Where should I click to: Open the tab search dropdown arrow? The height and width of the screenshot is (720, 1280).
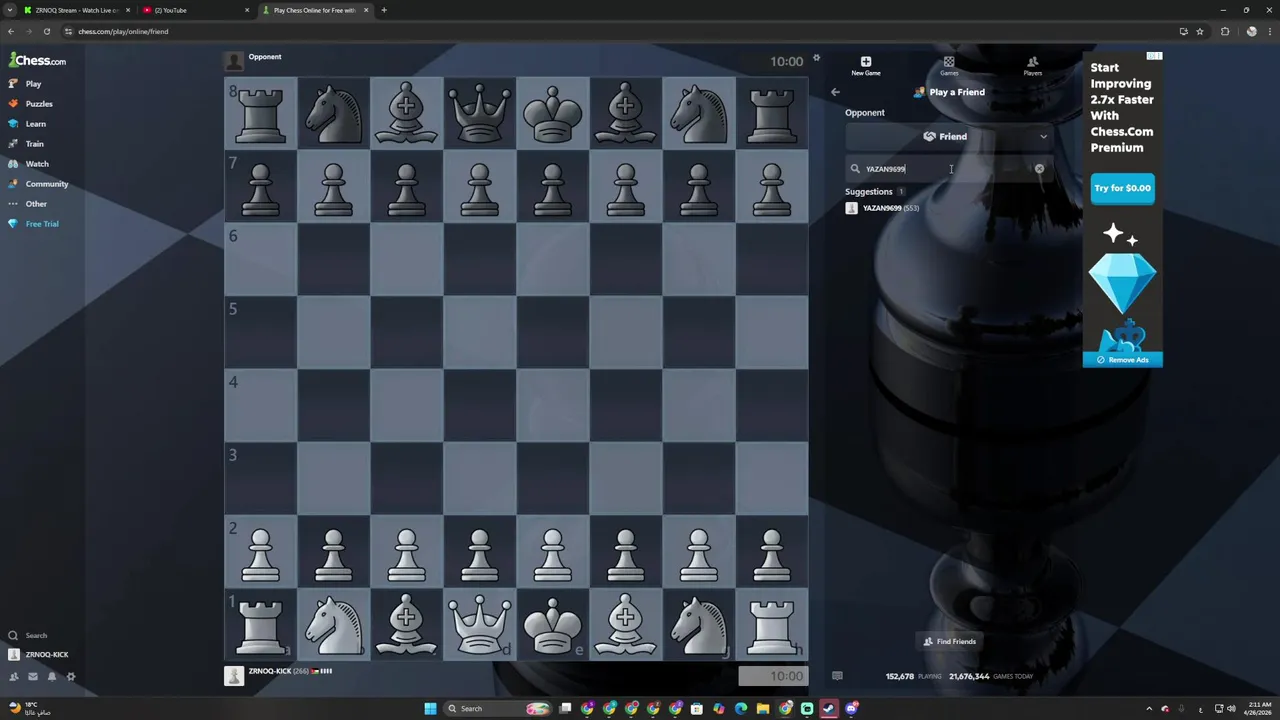(10, 10)
